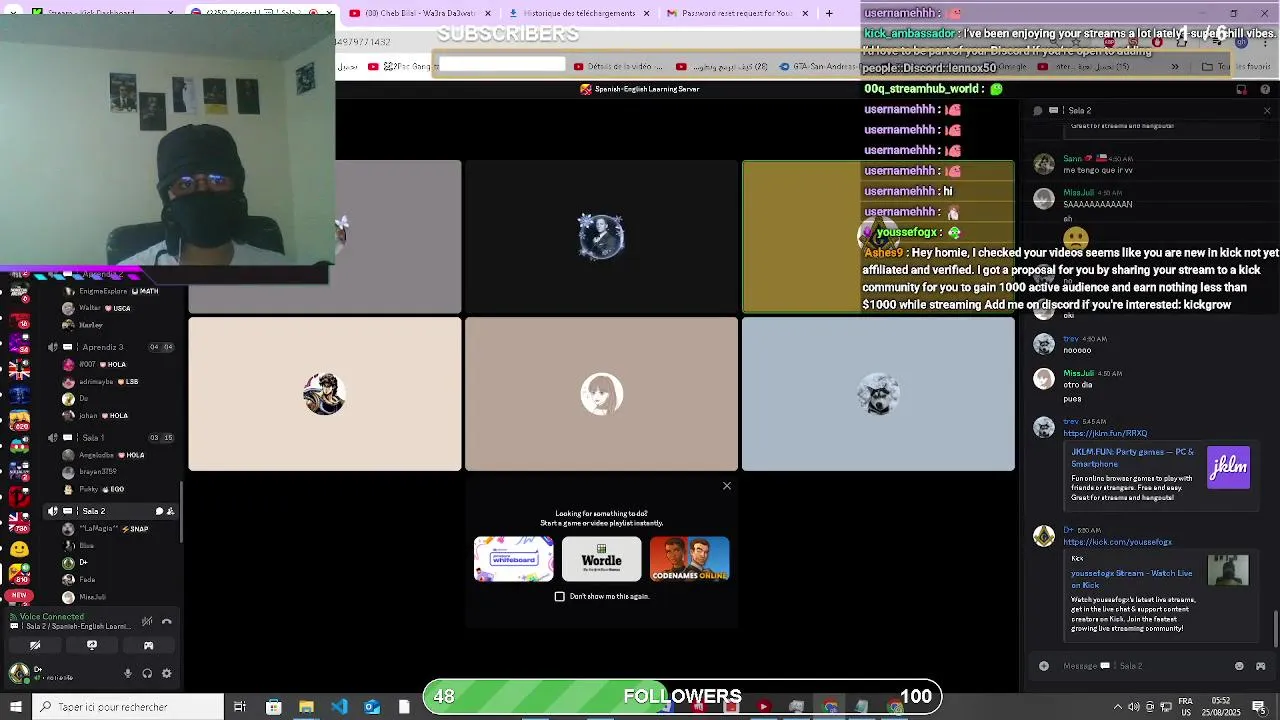Viewport: 1280px width, 720px height.
Task: Open the apps button in chat input
Action: coord(1260,666)
